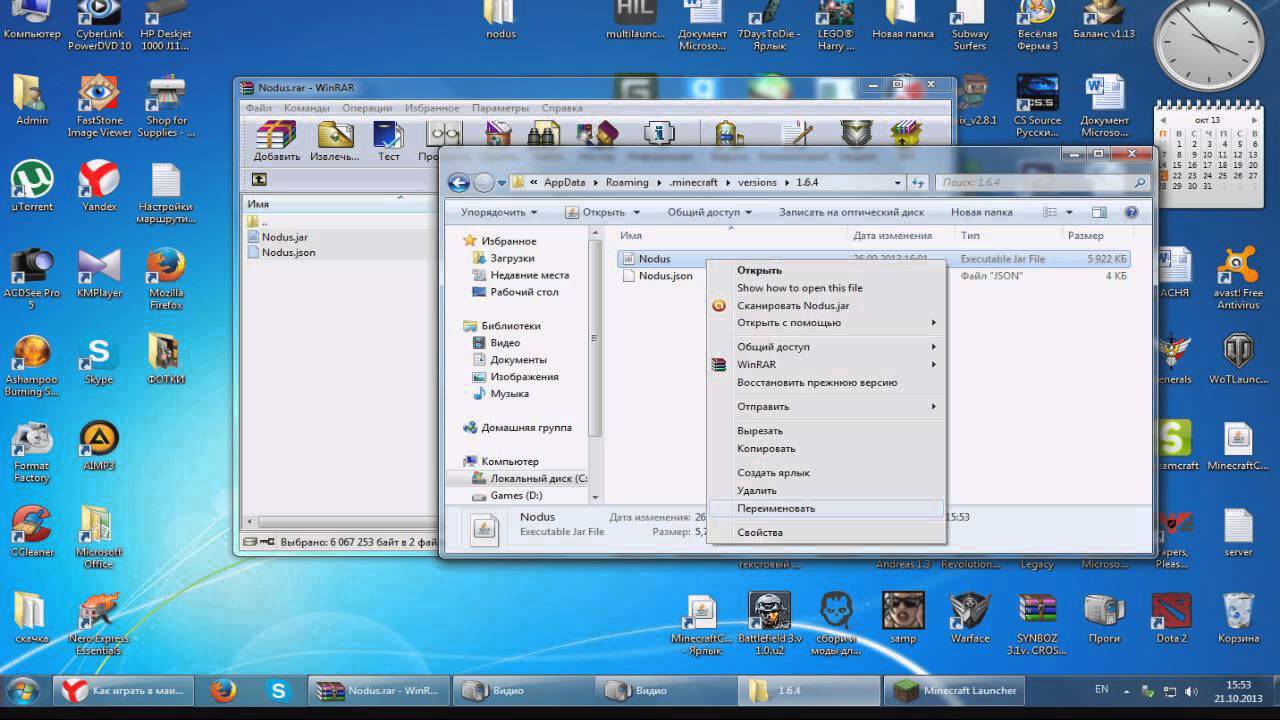Click the Explorer forward arrow button

pos(484,183)
